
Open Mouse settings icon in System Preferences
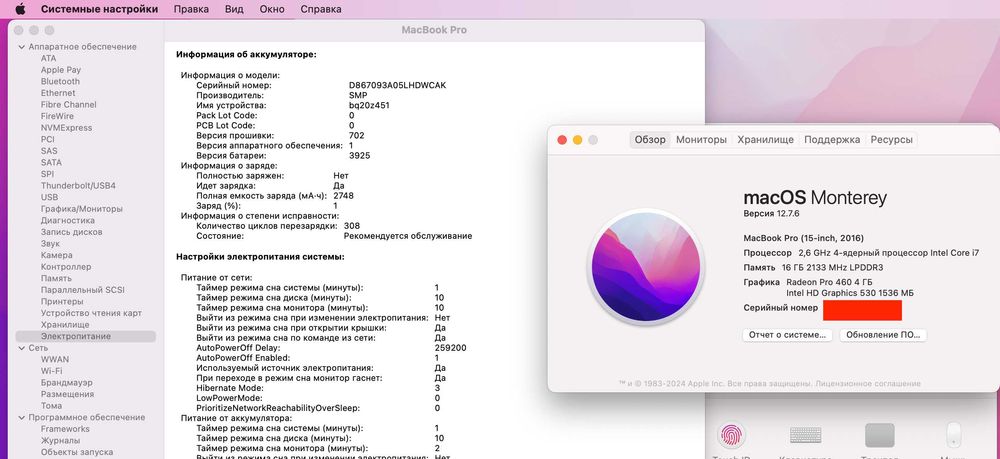(x=953, y=435)
